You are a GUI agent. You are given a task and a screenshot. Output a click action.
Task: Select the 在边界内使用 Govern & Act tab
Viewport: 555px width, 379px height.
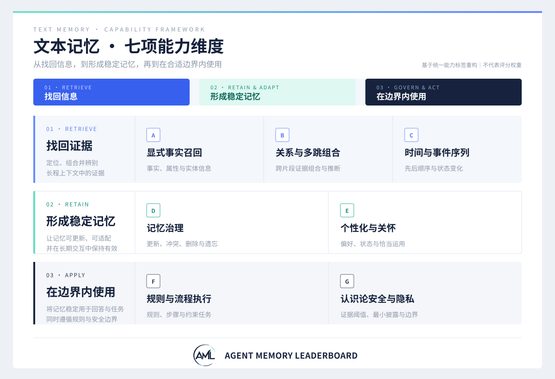(x=443, y=92)
